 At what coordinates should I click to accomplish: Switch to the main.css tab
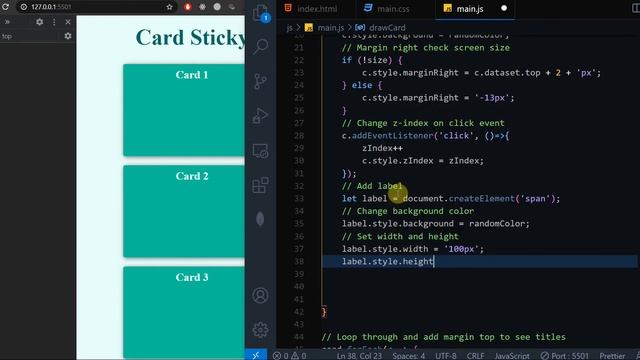[x=387, y=9]
